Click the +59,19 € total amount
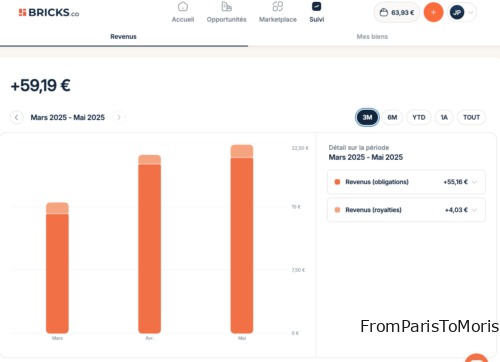 [x=41, y=86]
